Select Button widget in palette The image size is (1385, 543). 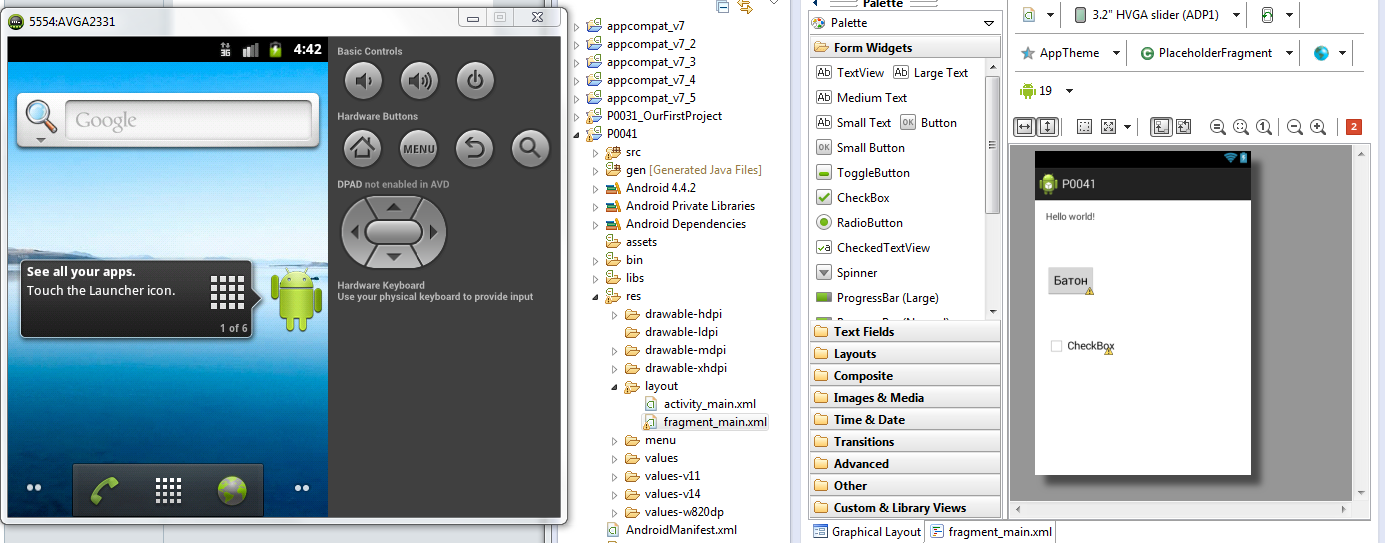(928, 123)
